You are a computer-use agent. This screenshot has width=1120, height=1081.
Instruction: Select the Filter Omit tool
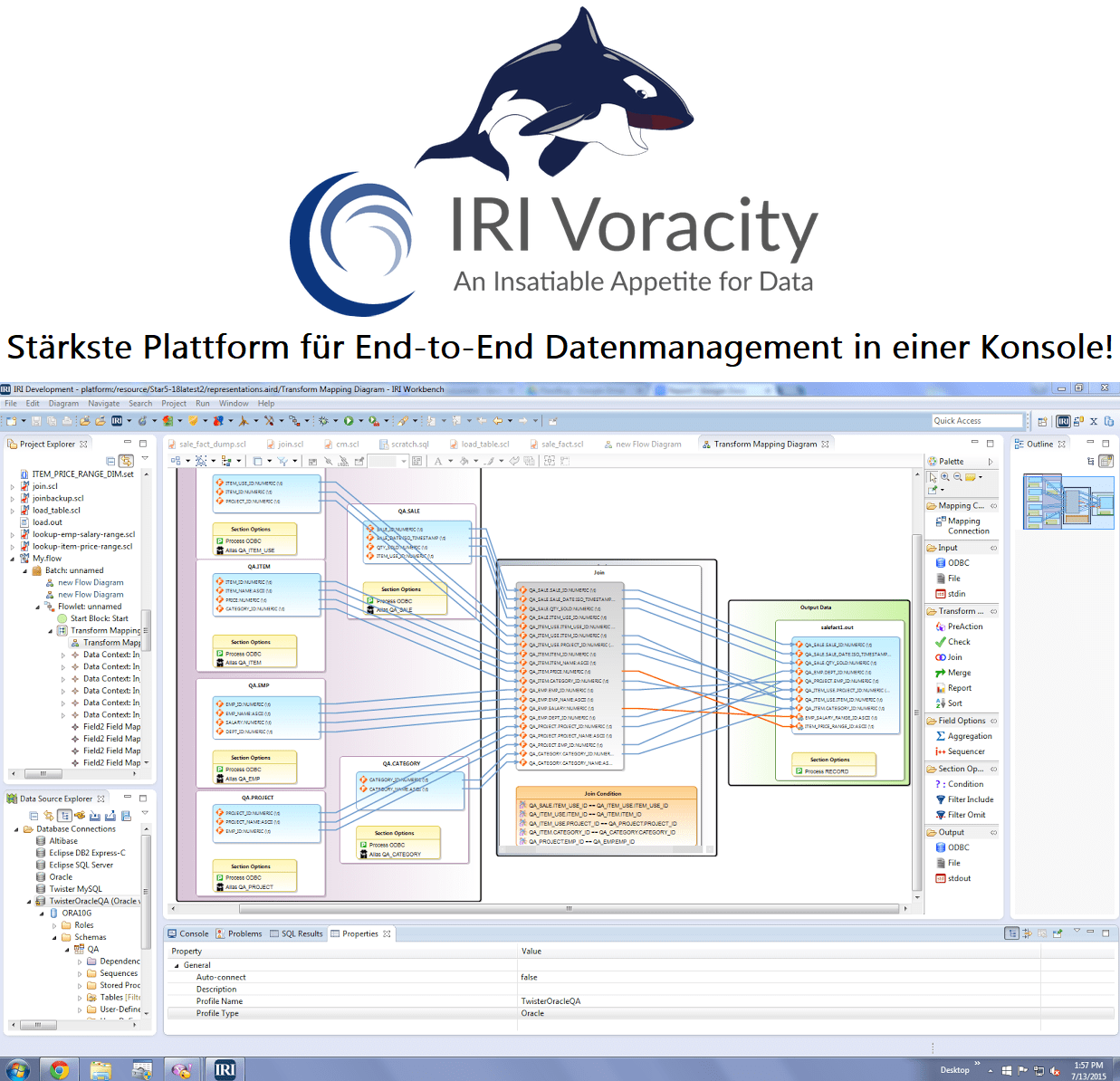pos(960,815)
